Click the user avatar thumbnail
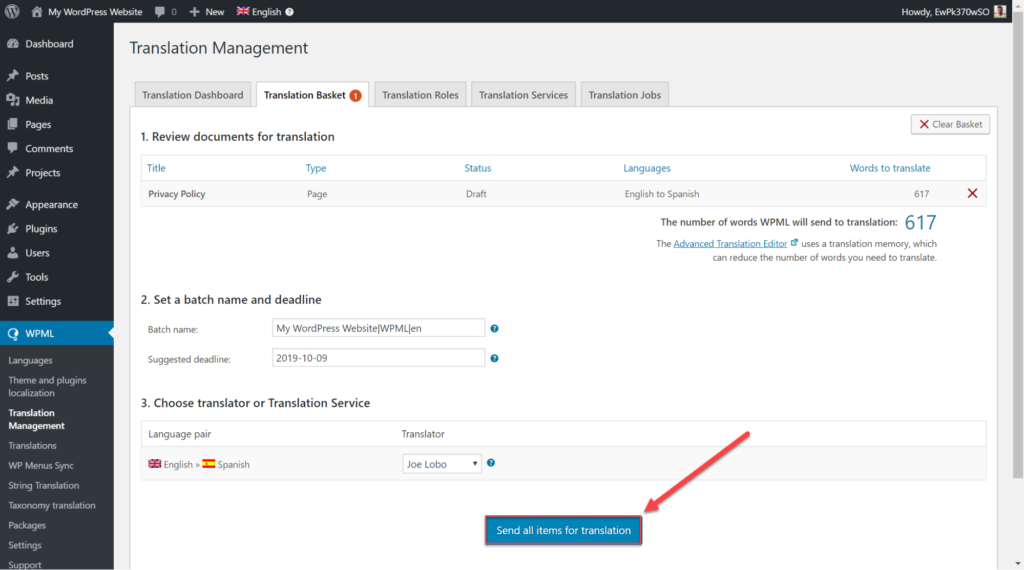This screenshot has width=1024, height=570. 1000,11
